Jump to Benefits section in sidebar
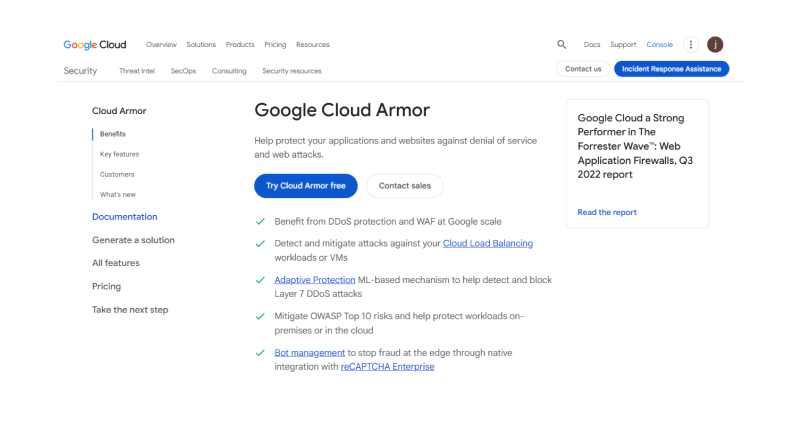Viewport: 800px width, 445px height. pos(113,134)
